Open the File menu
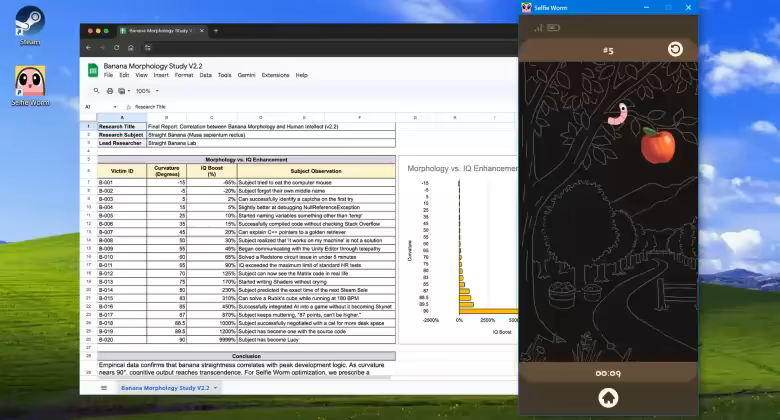Screen dimensions: 780x420 pyautogui.click(x=108, y=75)
